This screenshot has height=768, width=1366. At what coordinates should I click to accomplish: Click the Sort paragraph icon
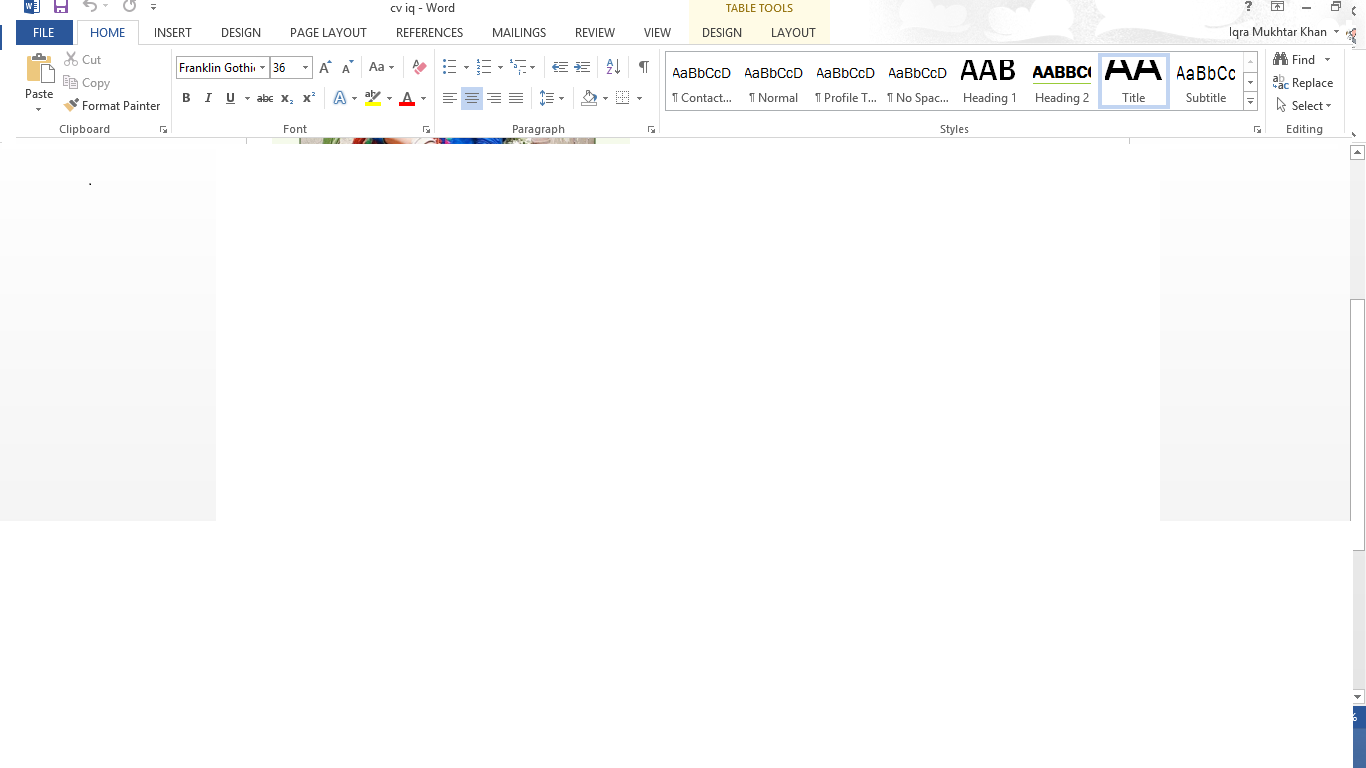point(613,67)
